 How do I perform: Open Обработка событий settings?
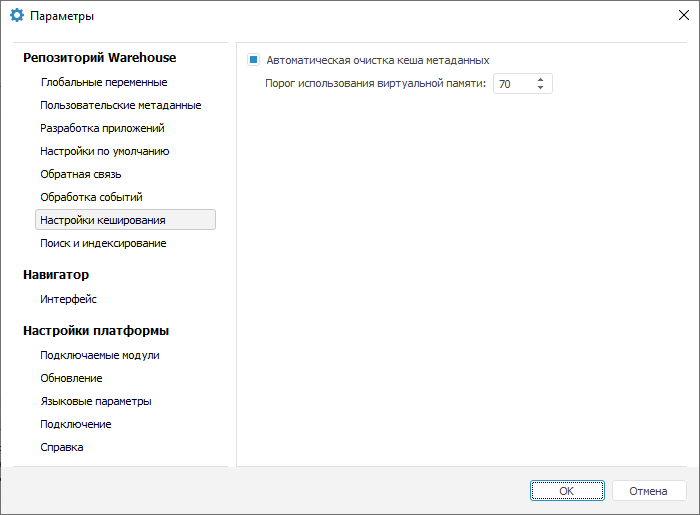[x=92, y=197]
